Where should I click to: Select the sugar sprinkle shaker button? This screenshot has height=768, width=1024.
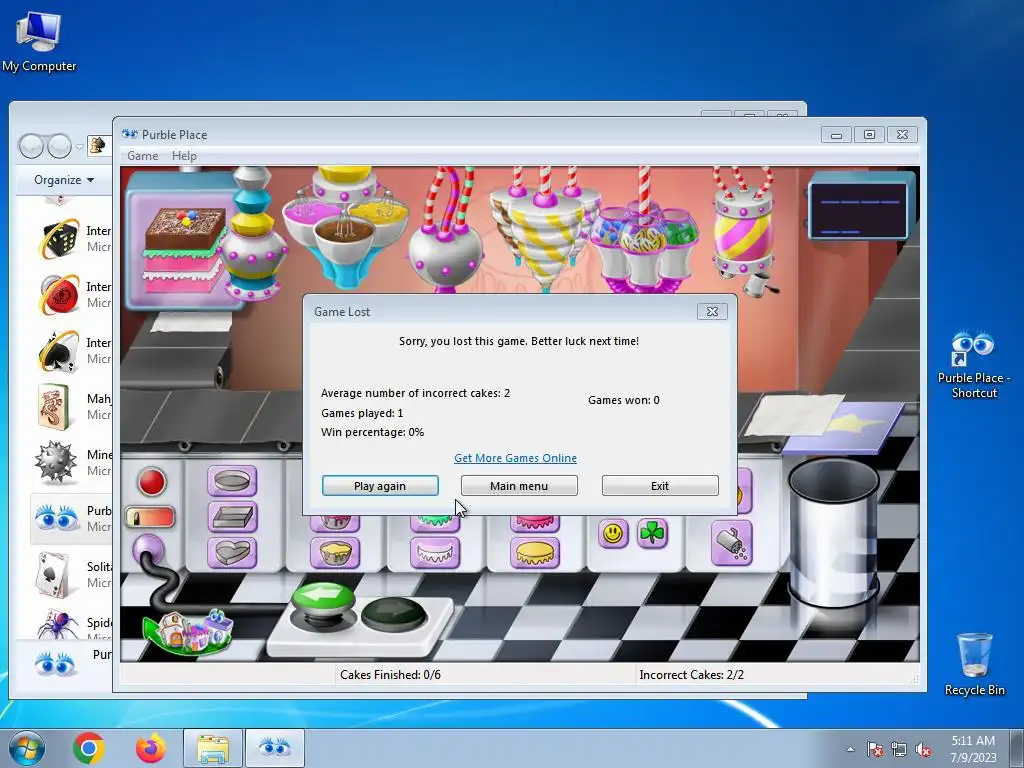pyautogui.click(x=731, y=543)
